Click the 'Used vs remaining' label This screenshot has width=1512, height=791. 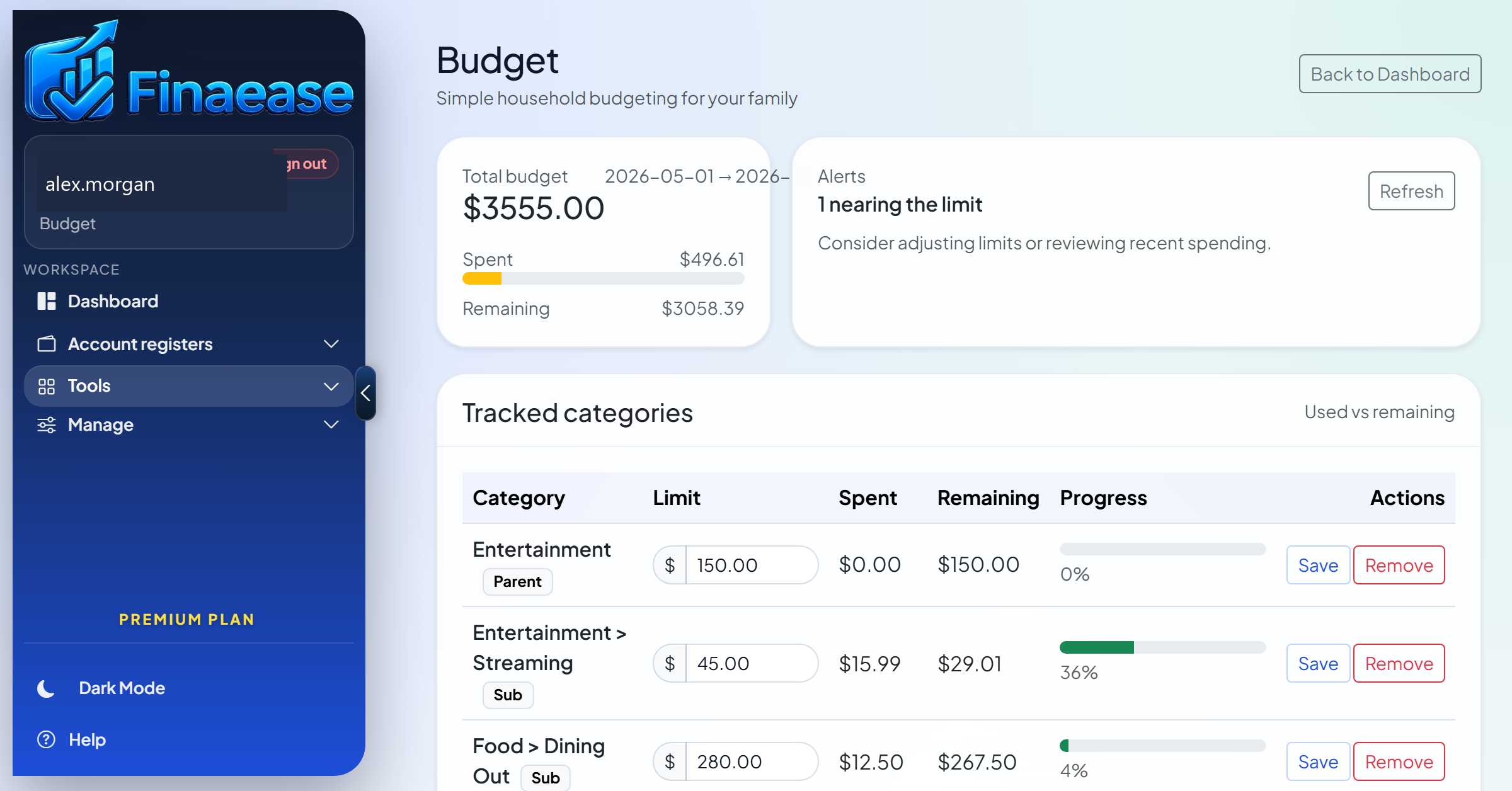[x=1379, y=412]
